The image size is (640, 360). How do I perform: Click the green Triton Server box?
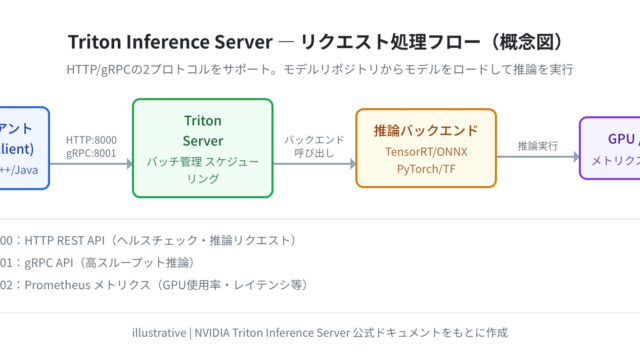tap(202, 148)
